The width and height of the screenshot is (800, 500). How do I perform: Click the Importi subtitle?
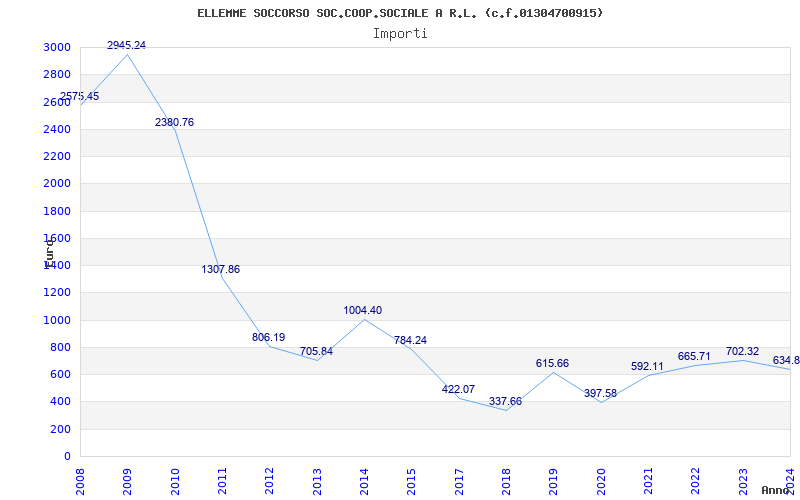tap(400, 34)
